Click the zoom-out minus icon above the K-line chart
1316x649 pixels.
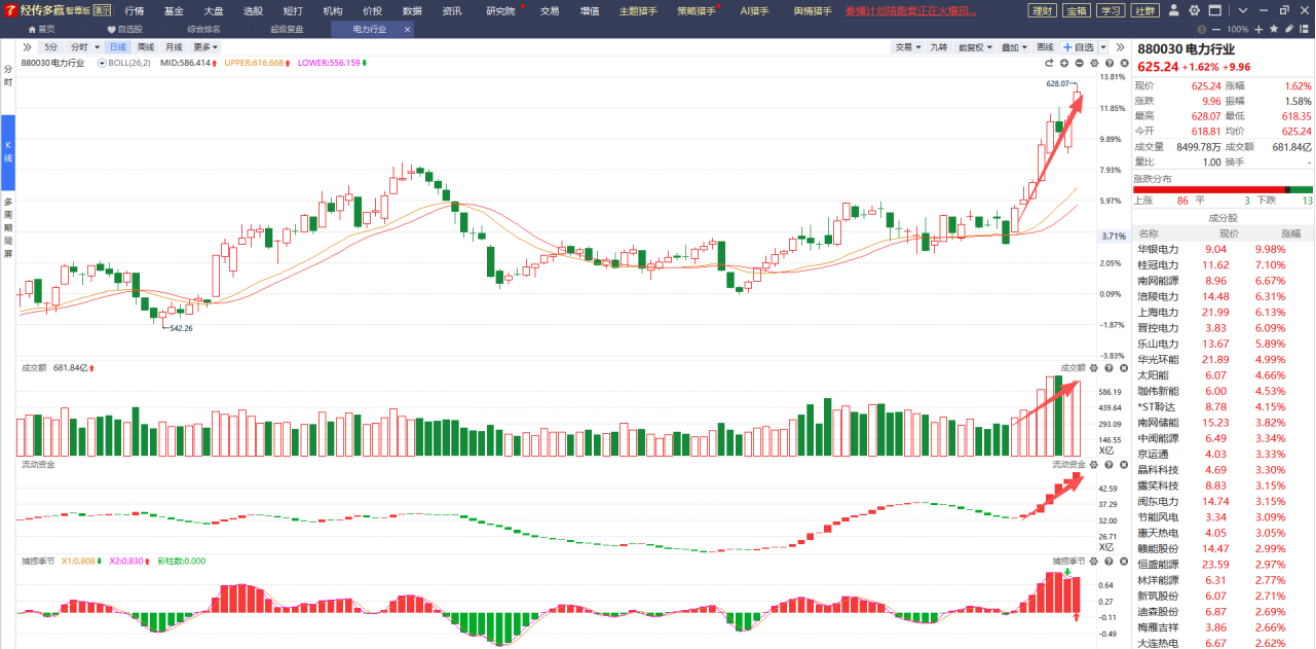click(x=1079, y=63)
